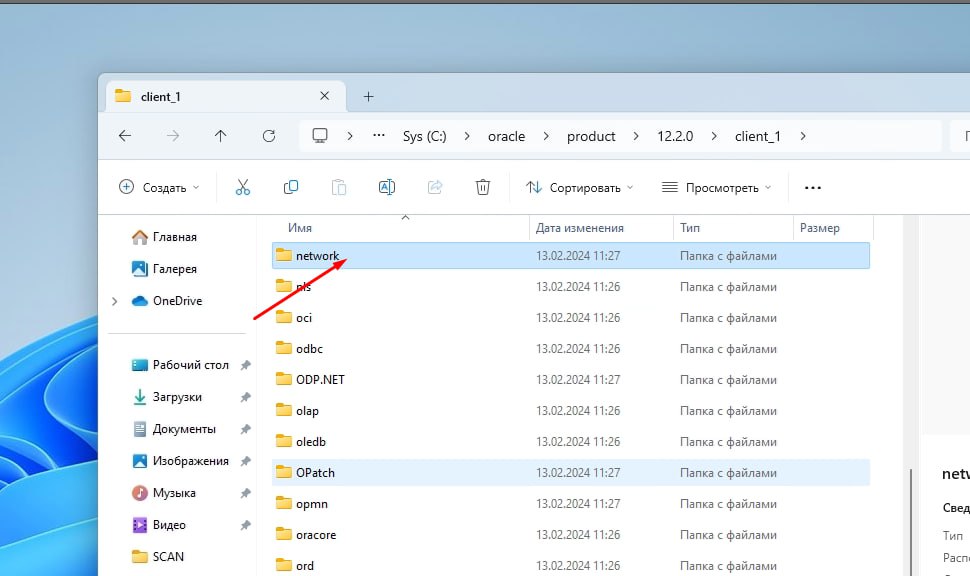Screen dimensions: 970x576
Task: Refresh the current folder view
Action: click(268, 136)
